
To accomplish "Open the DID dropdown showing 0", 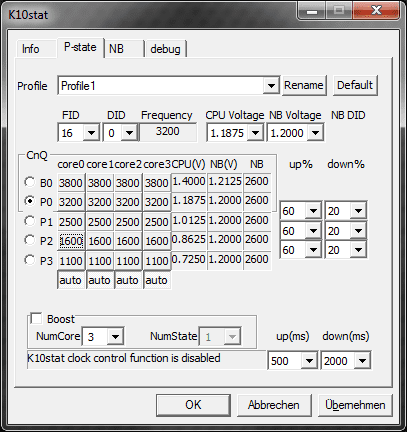I will pos(129,133).
